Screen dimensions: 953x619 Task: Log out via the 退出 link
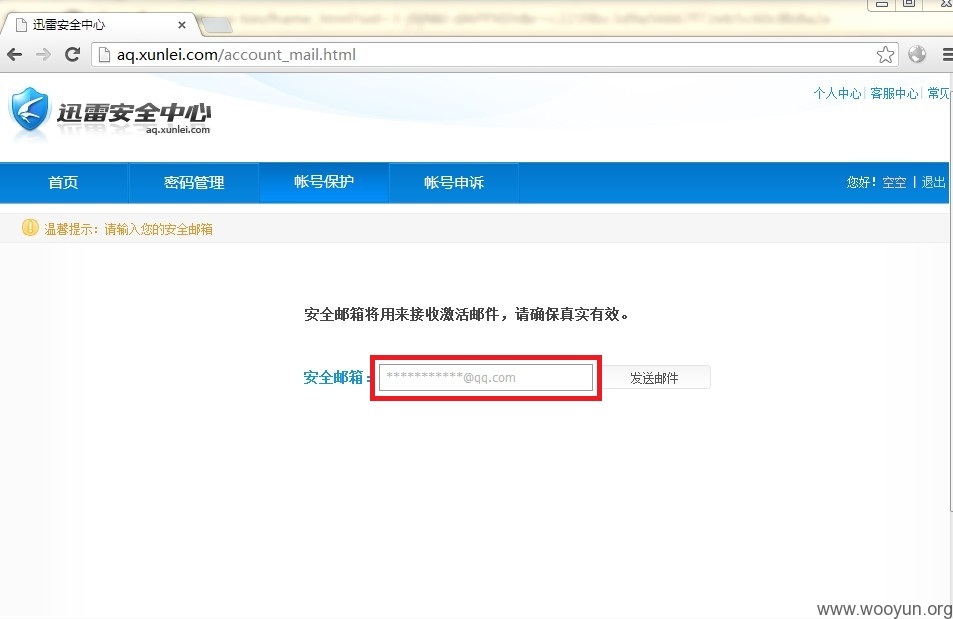click(934, 182)
